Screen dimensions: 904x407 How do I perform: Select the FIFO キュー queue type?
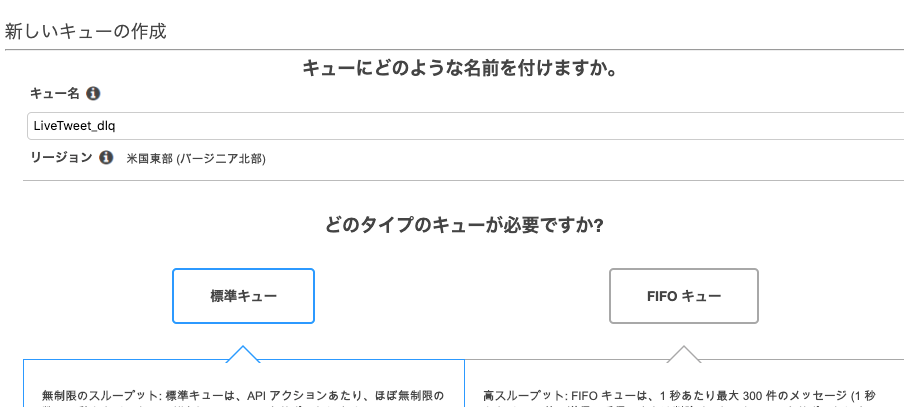tap(684, 296)
